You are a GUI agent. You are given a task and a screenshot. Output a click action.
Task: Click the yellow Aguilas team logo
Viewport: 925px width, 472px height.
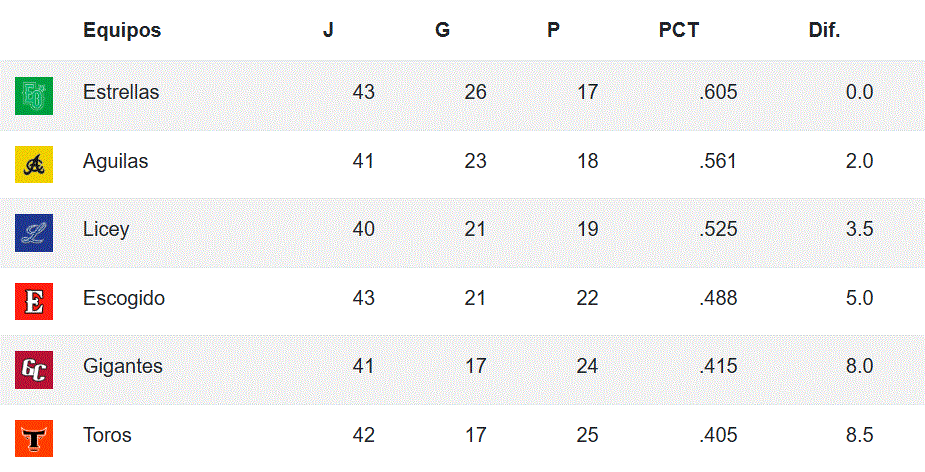34,164
